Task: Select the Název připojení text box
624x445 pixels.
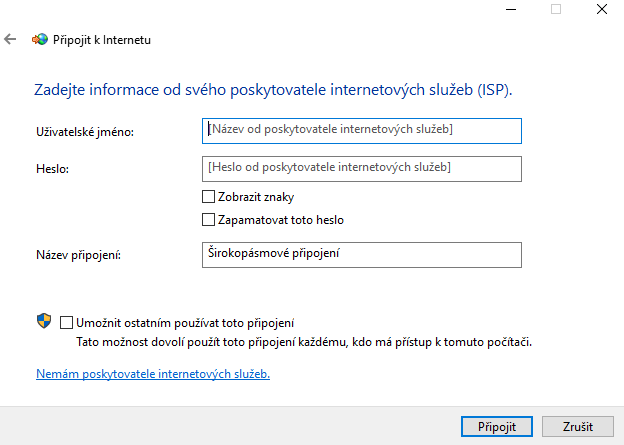Action: tap(362, 255)
